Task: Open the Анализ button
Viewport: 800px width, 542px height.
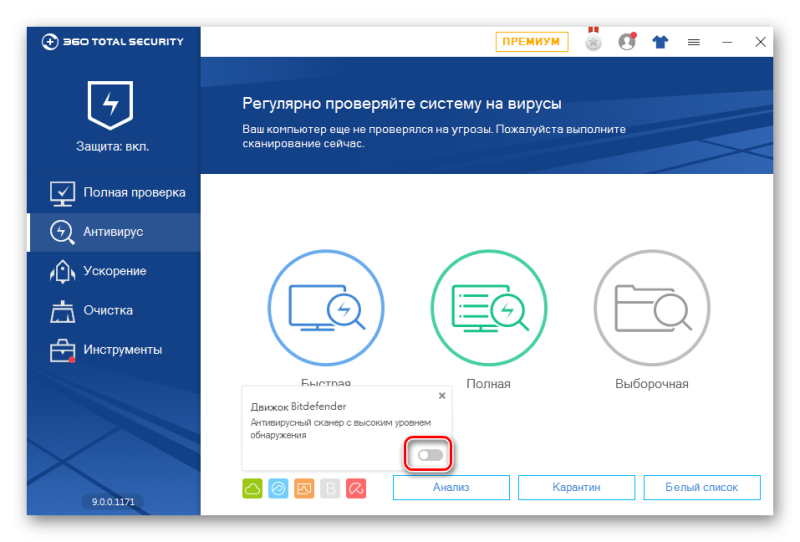Action: click(451, 487)
